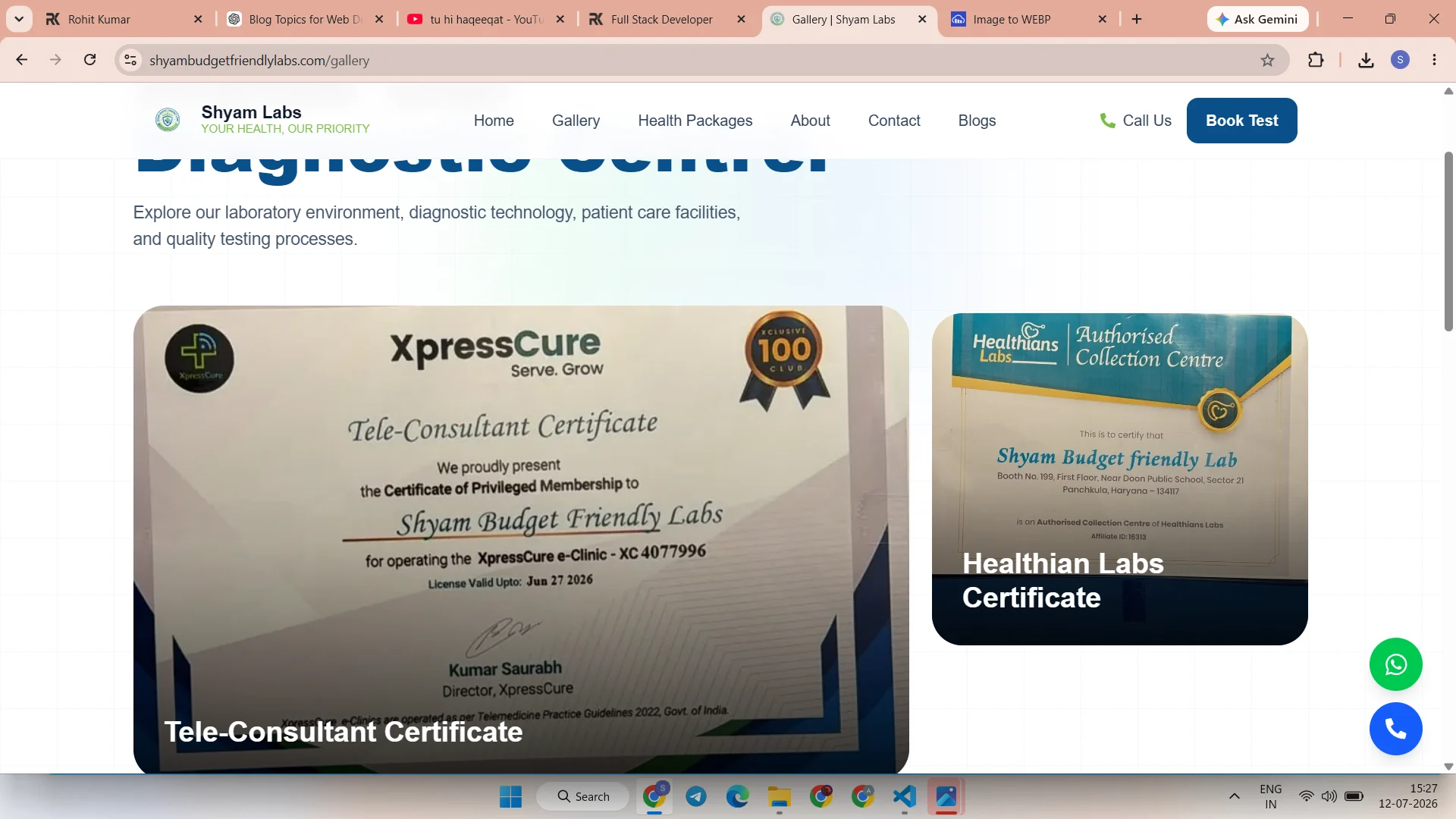View site information icon in address bar

[x=130, y=60]
